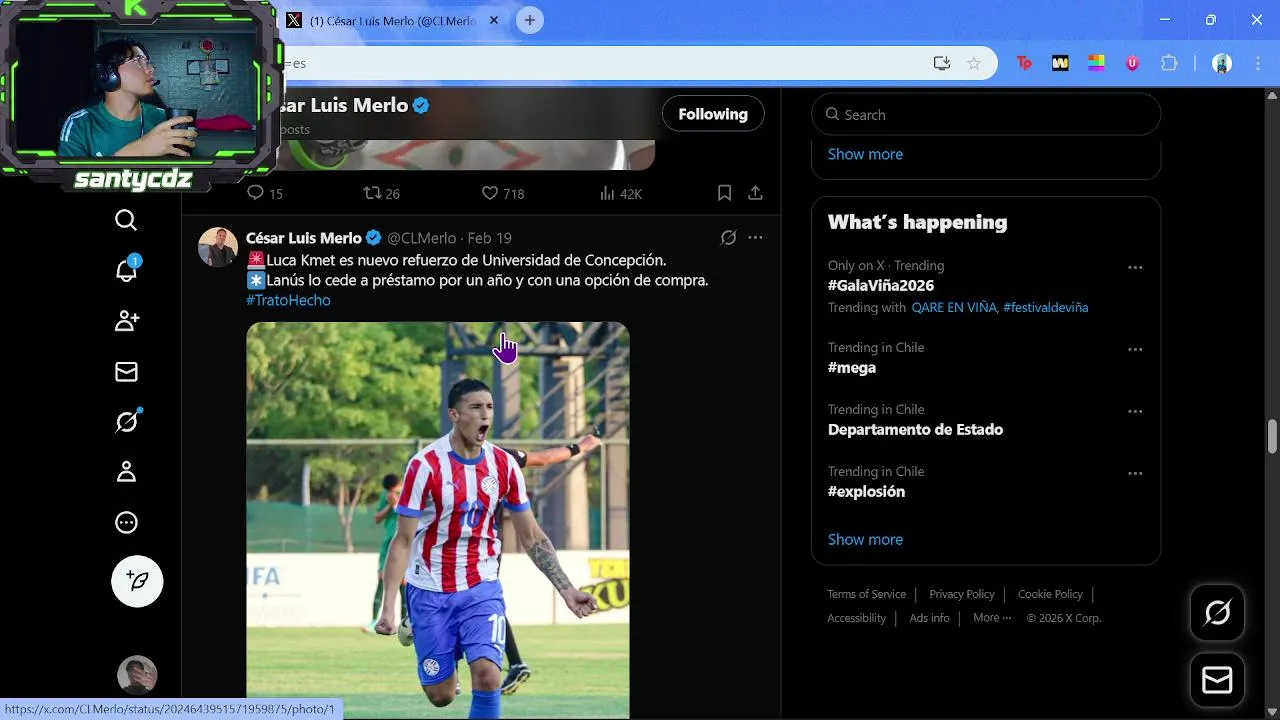Viewport: 1280px width, 720px height.
Task: Click install app icon in address bar
Action: pos(941,63)
